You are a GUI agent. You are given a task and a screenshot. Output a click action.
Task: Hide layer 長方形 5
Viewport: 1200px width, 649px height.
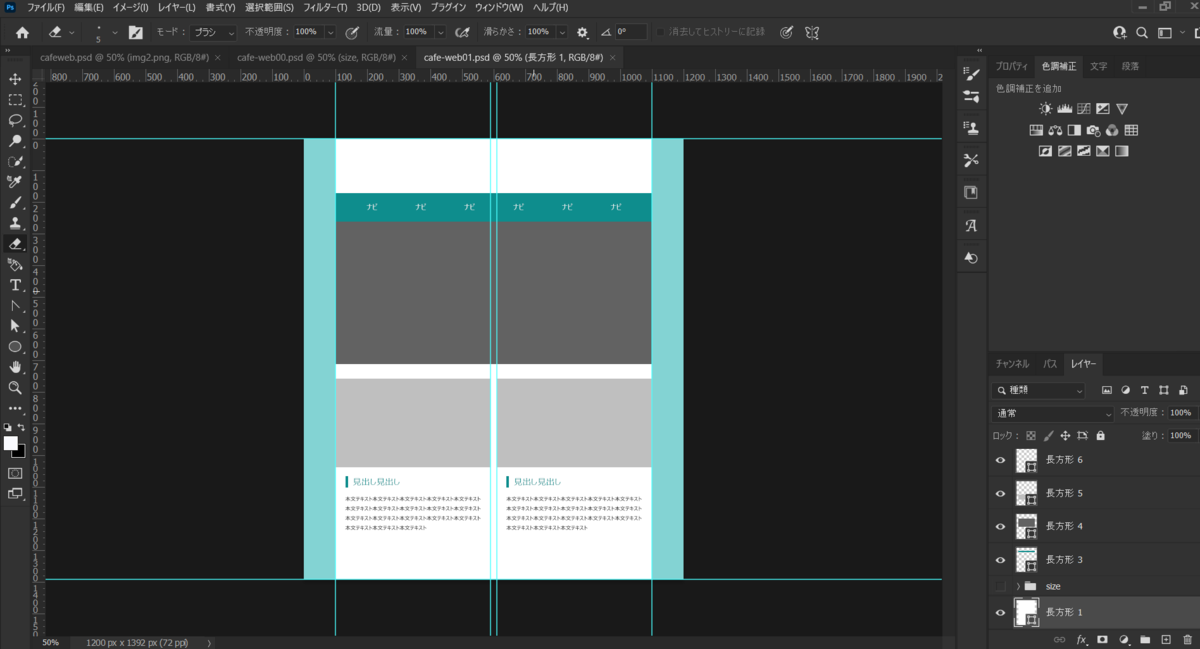(1000, 493)
